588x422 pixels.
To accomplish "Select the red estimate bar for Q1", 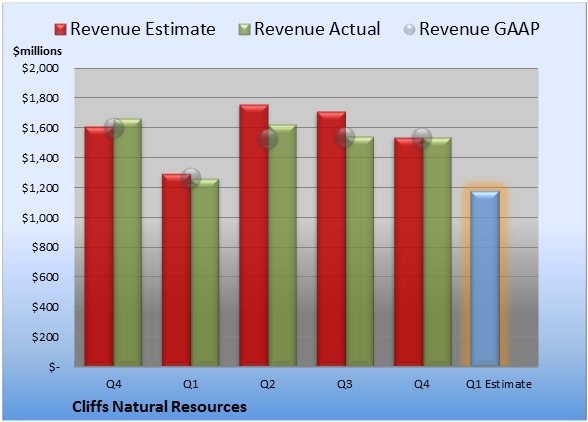I will click(x=176, y=270).
